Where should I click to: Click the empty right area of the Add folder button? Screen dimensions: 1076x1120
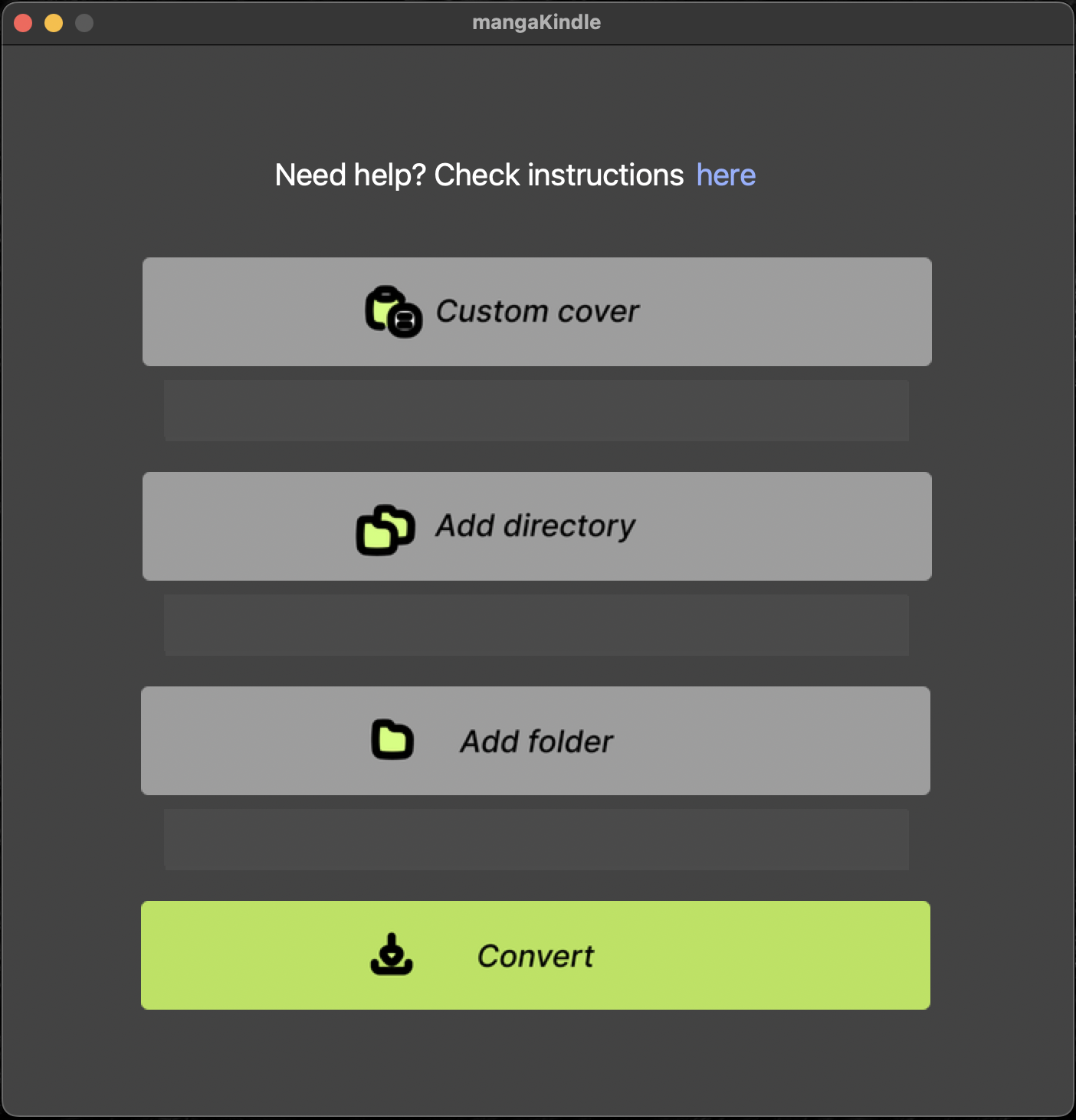(x=774, y=741)
